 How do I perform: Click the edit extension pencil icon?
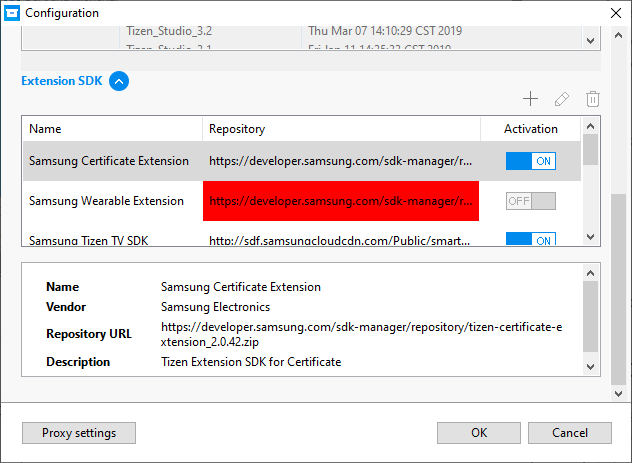click(x=562, y=99)
